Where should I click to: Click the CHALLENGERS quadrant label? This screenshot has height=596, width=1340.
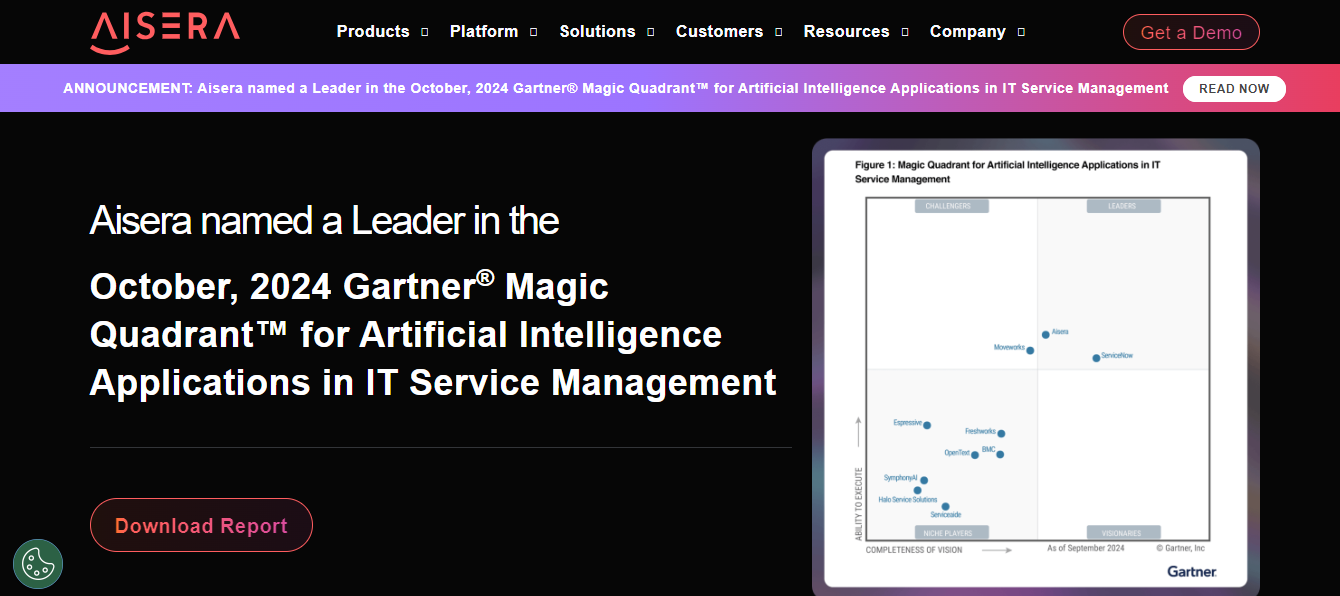[x=951, y=206]
